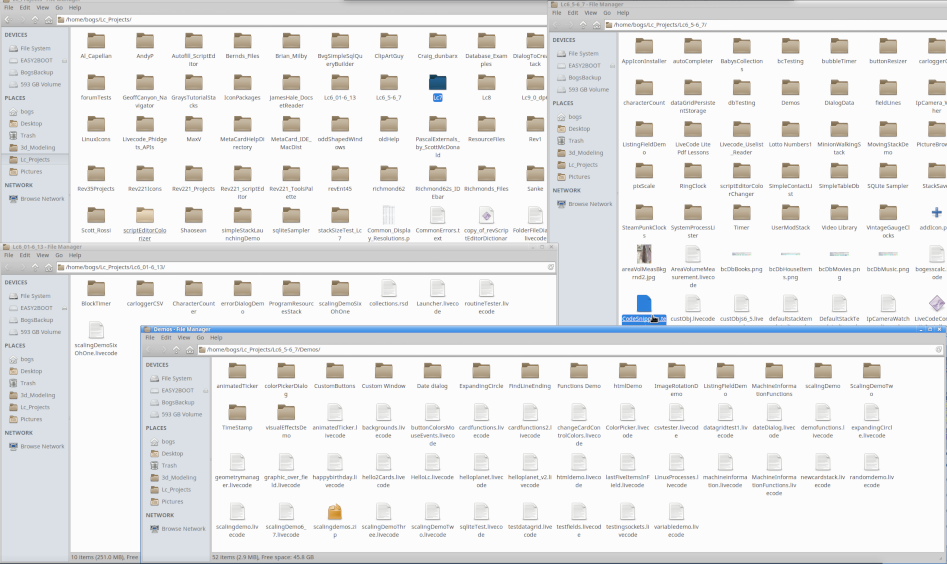Screen dimensions: 947x564
Task: Select the addIcon.png file icon
Action: point(935,213)
